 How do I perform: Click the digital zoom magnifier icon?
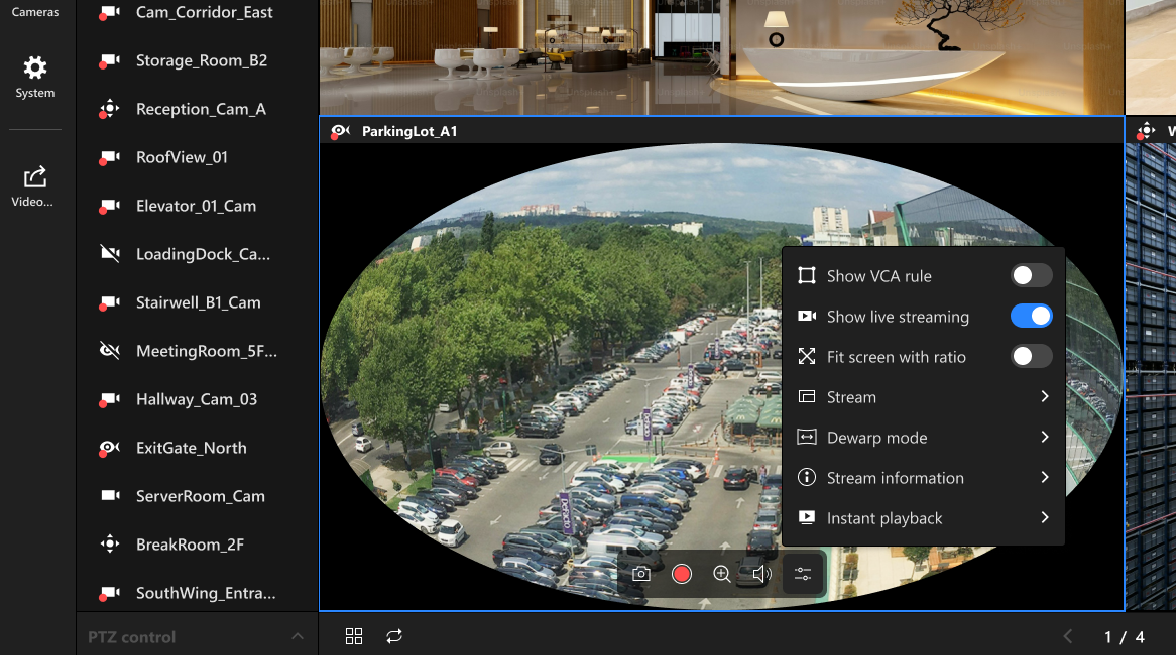721,574
